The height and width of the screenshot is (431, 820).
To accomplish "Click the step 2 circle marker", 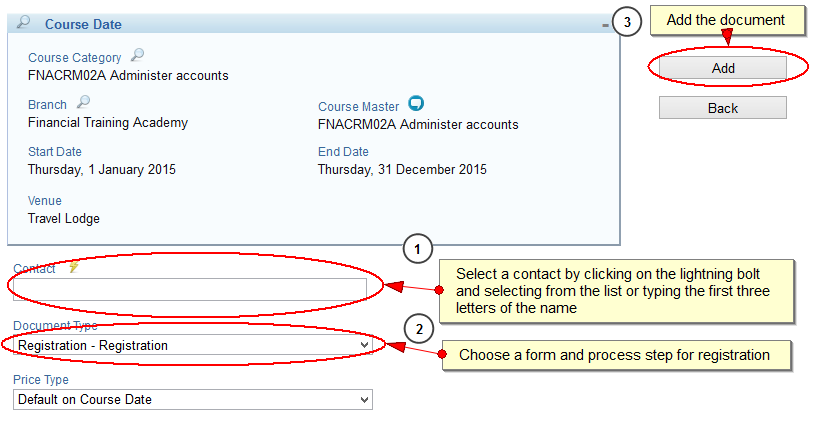I will 419,329.
